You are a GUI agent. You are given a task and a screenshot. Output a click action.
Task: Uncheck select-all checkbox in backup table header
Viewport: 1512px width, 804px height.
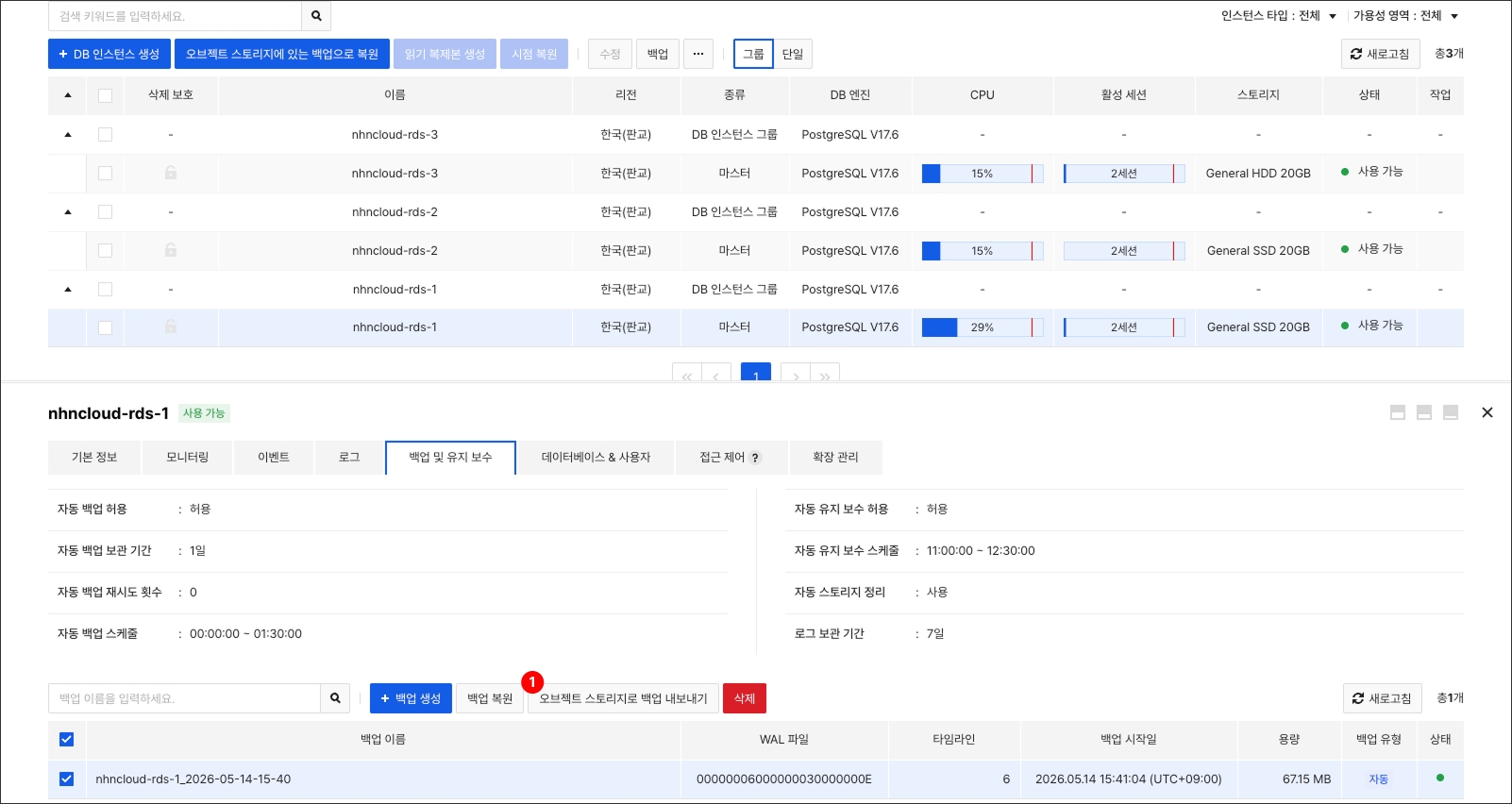[x=66, y=739]
